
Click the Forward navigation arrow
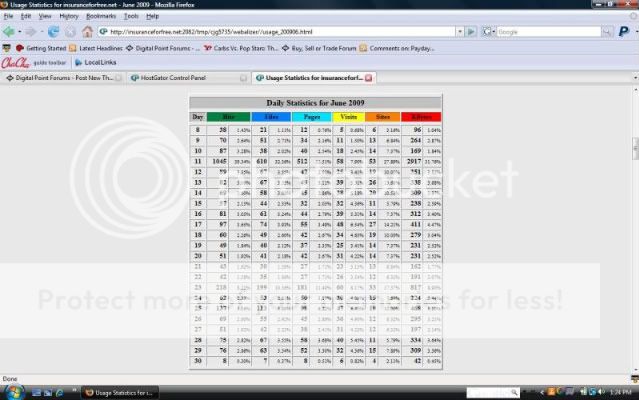(x=31, y=31)
